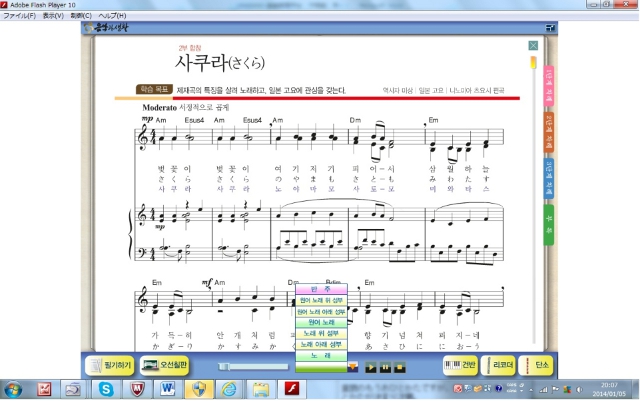Pause the song playback
Screen dimensions: 640x406
coord(385,367)
